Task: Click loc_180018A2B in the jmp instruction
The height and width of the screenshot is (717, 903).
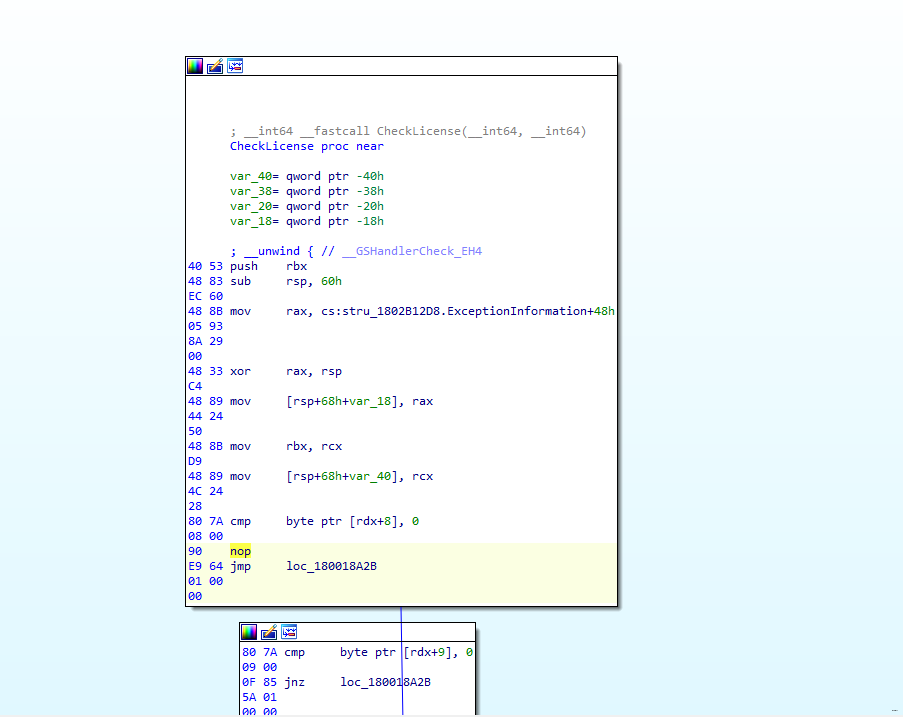Action: point(331,566)
